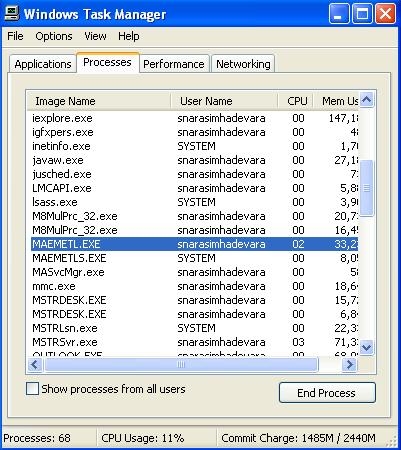
Task: Minimize the Windows Task Manager window
Action: click(339, 14)
